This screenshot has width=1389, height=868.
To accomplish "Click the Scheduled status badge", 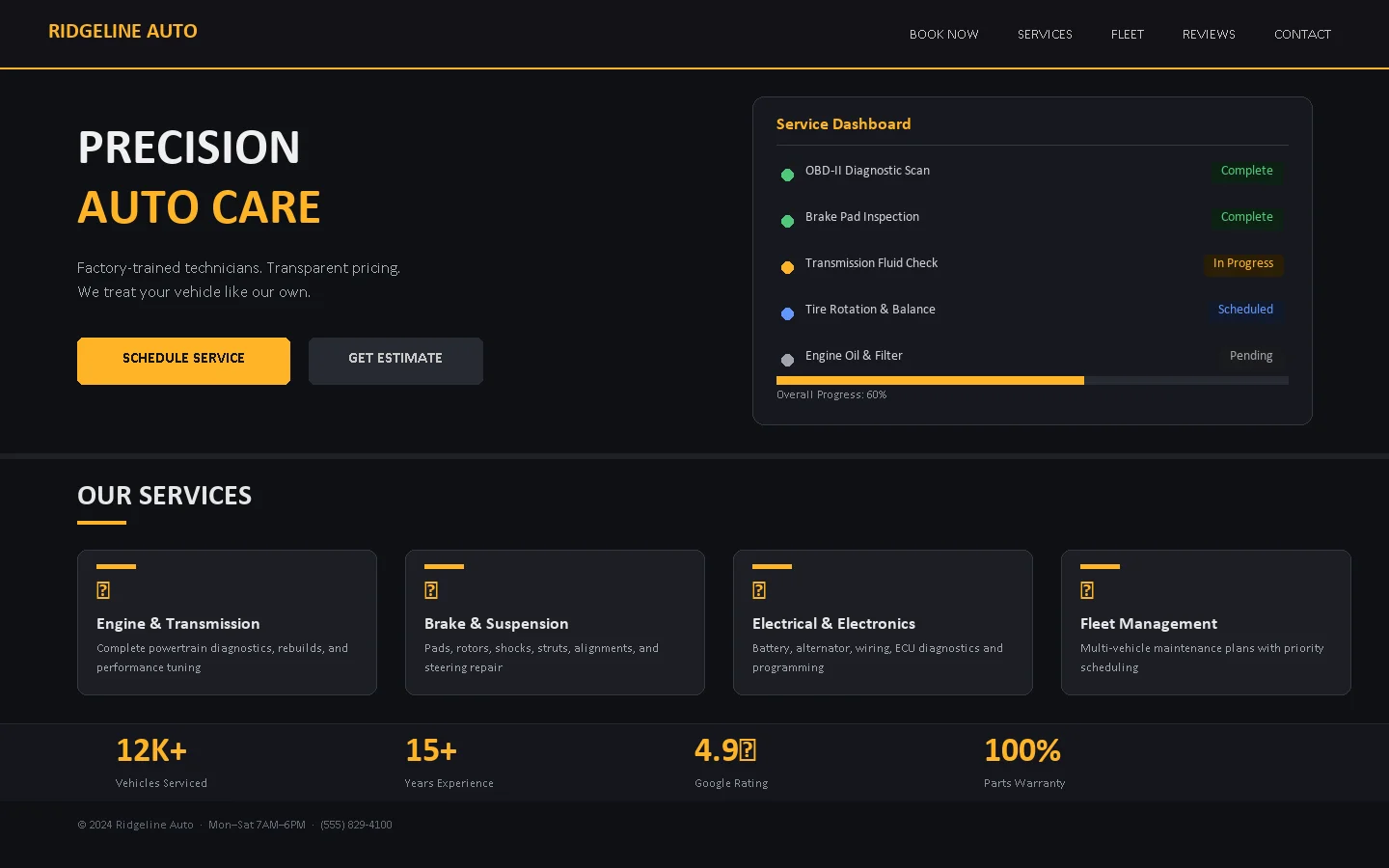I will (x=1245, y=310).
